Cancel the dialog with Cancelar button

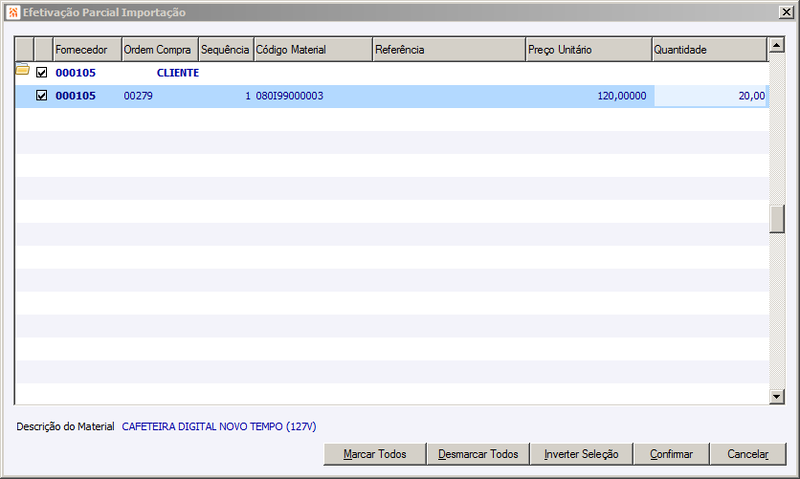(748, 454)
